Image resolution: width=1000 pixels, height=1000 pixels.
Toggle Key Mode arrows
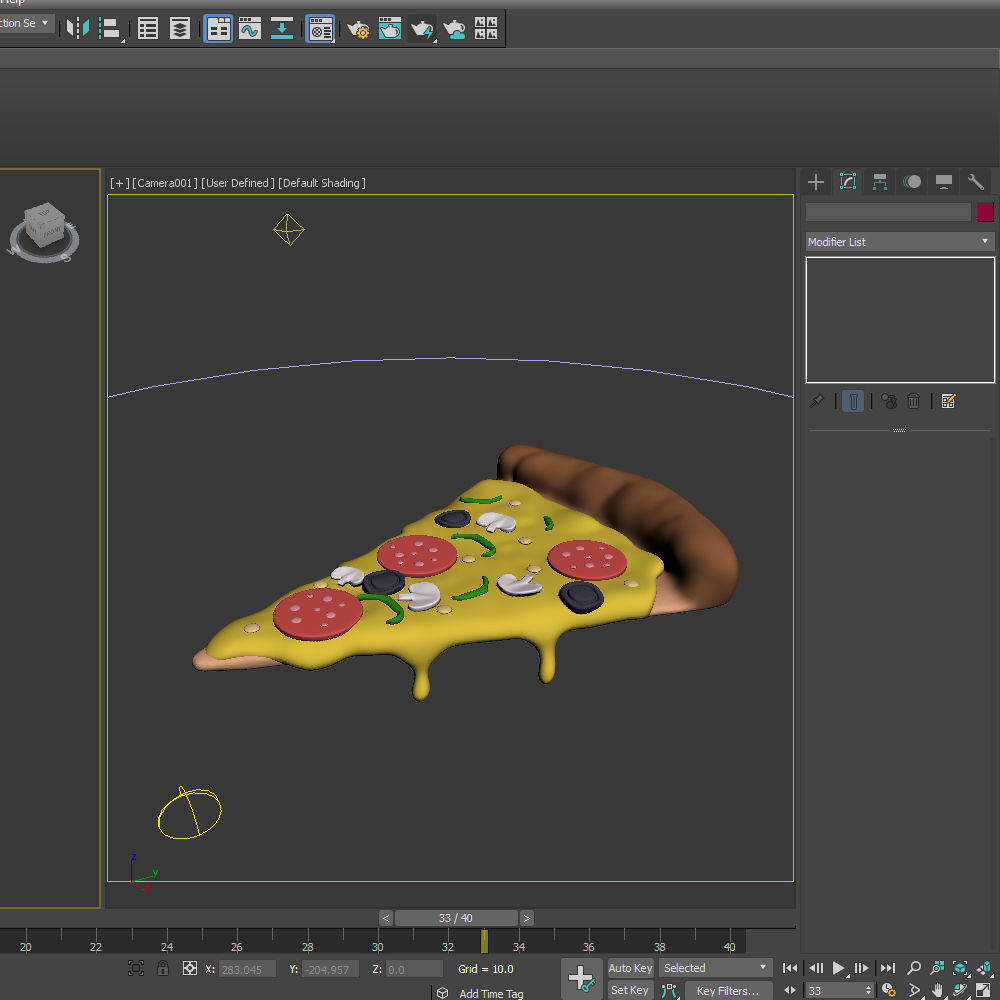point(790,990)
